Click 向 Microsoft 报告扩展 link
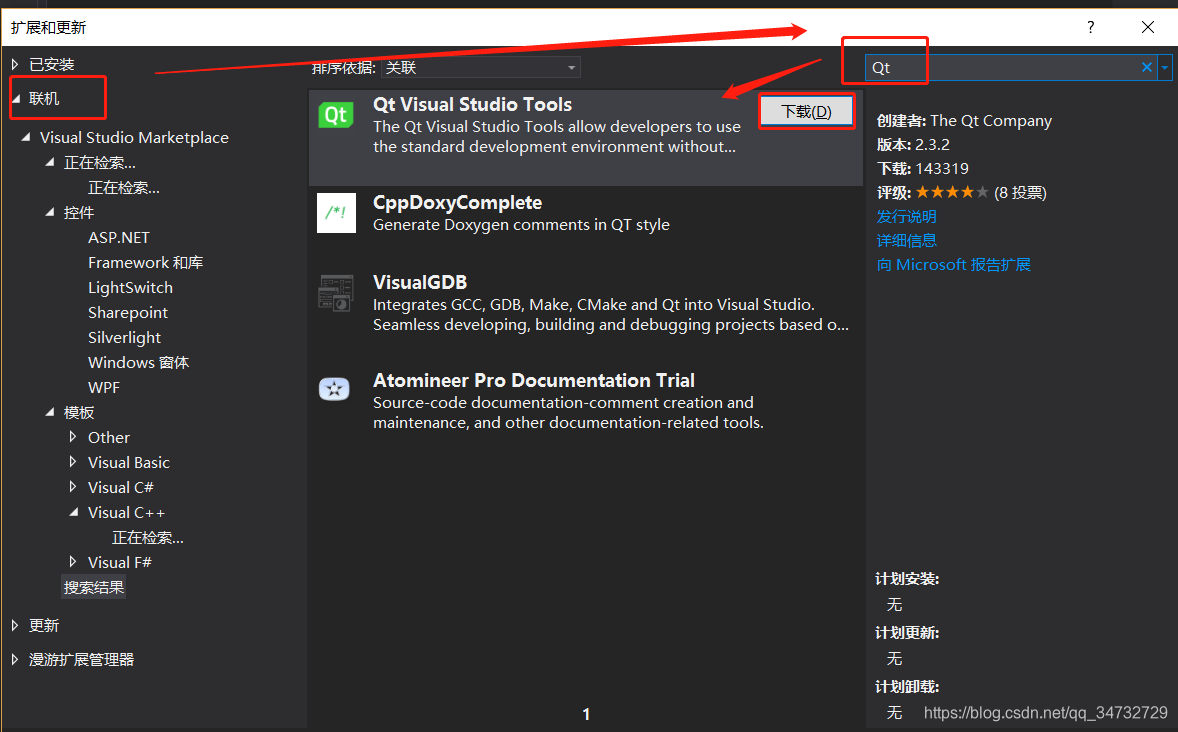 coord(953,265)
